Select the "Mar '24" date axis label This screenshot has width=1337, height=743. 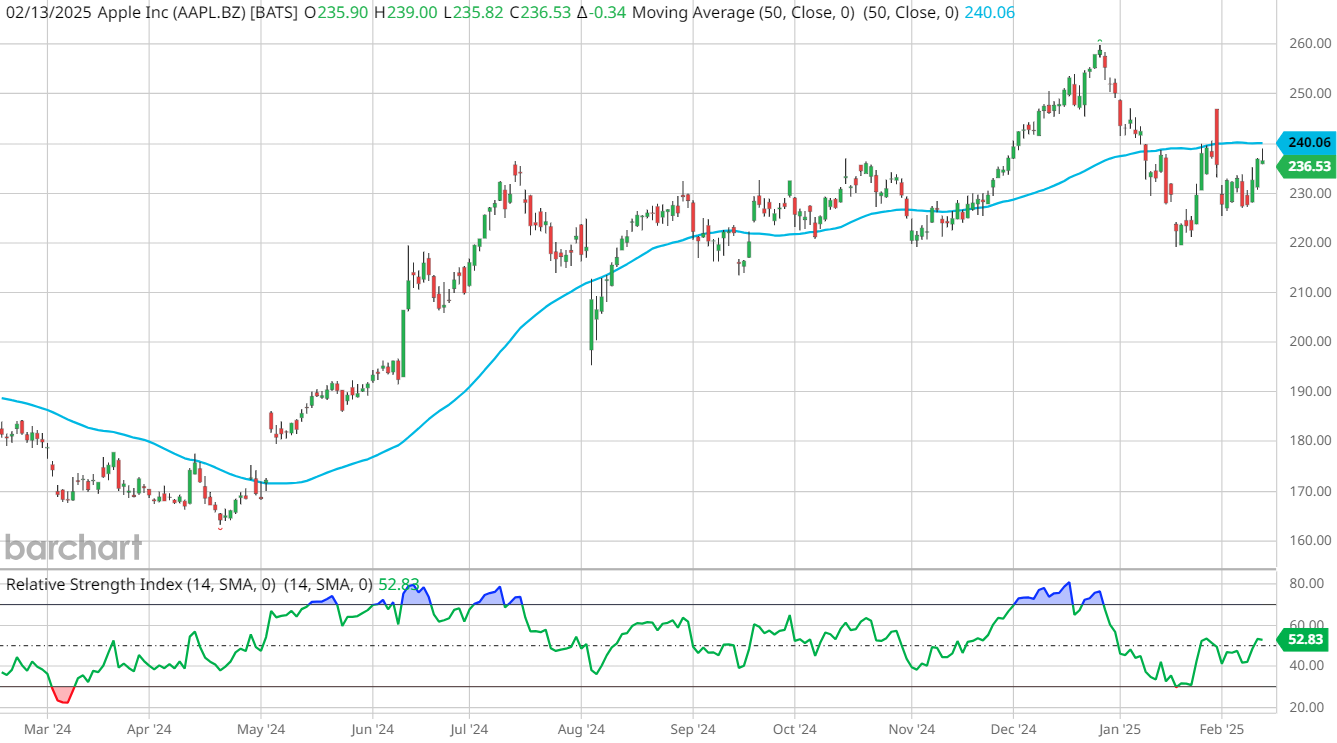(46, 729)
